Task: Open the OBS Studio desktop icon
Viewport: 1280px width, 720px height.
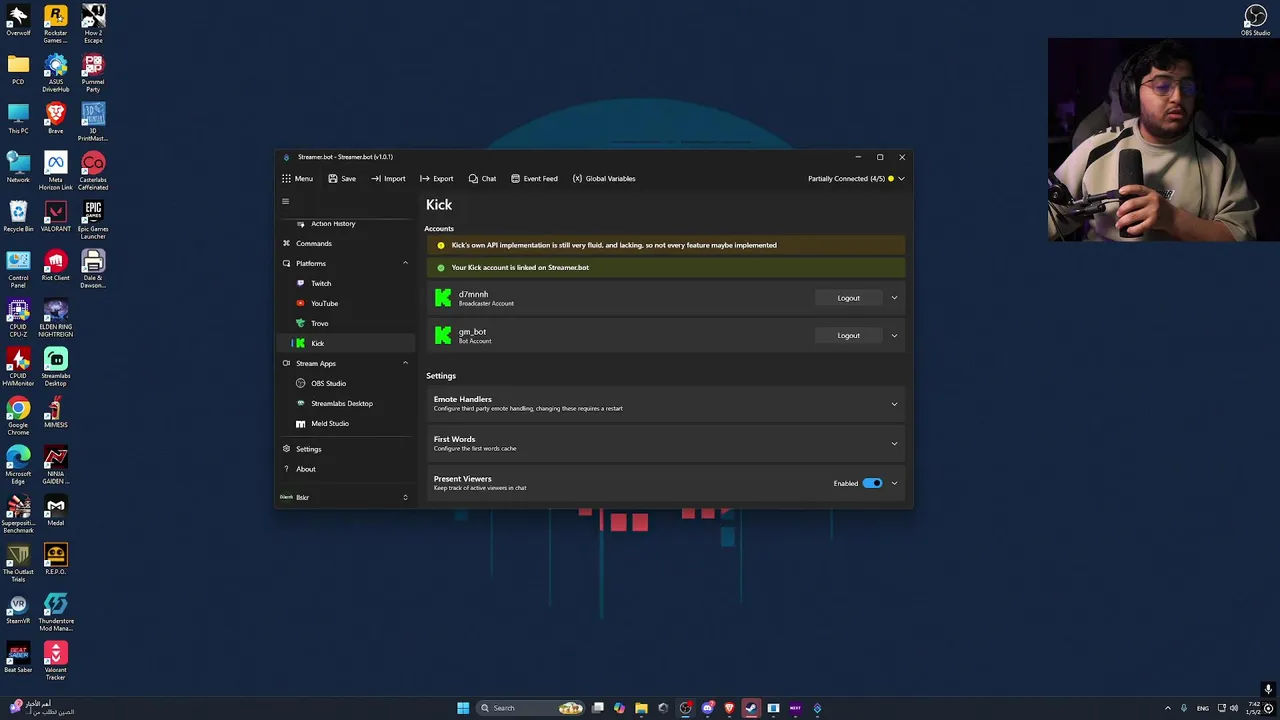Action: pos(1256,20)
